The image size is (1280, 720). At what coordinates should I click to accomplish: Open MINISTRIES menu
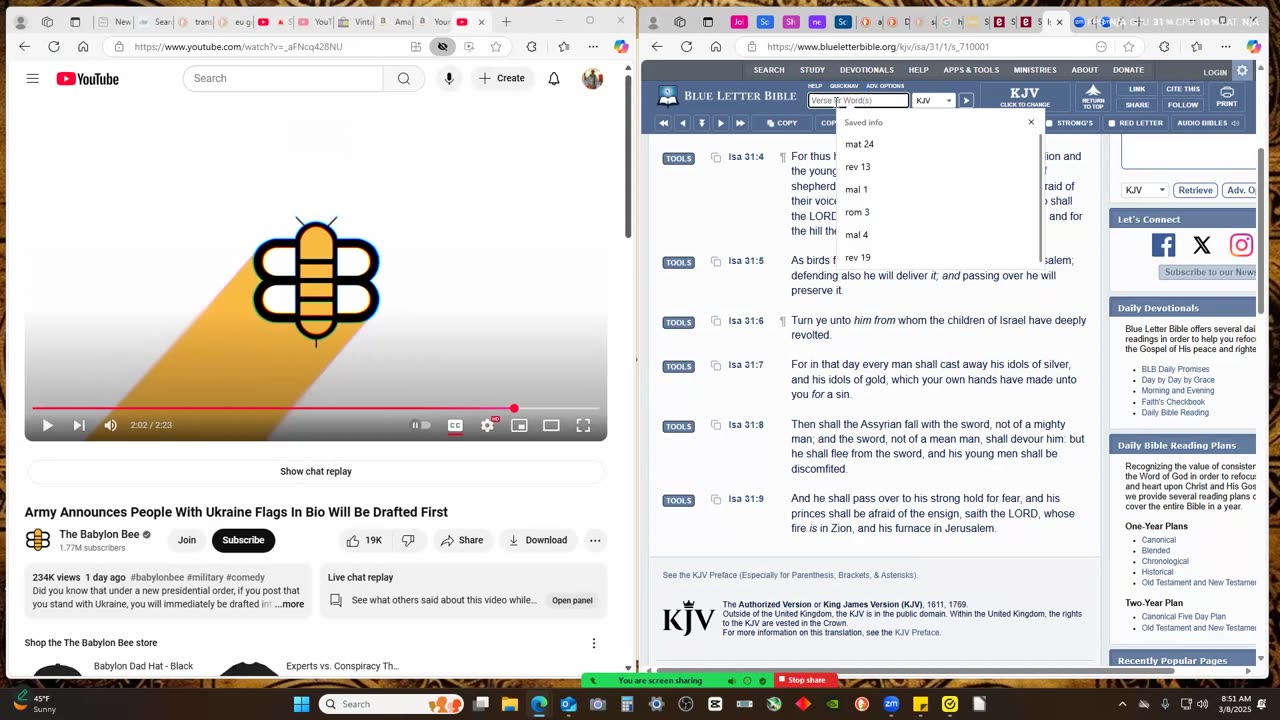point(1035,70)
